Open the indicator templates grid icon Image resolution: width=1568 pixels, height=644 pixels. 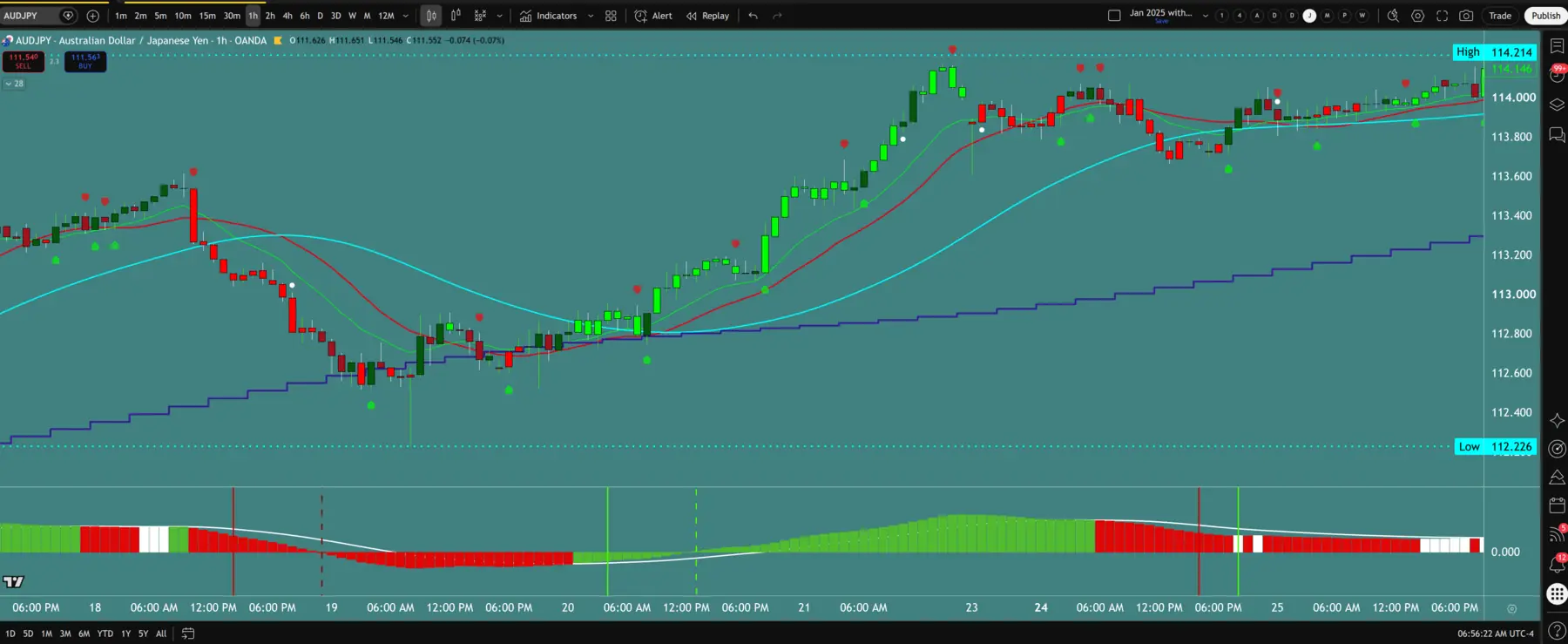(x=611, y=16)
